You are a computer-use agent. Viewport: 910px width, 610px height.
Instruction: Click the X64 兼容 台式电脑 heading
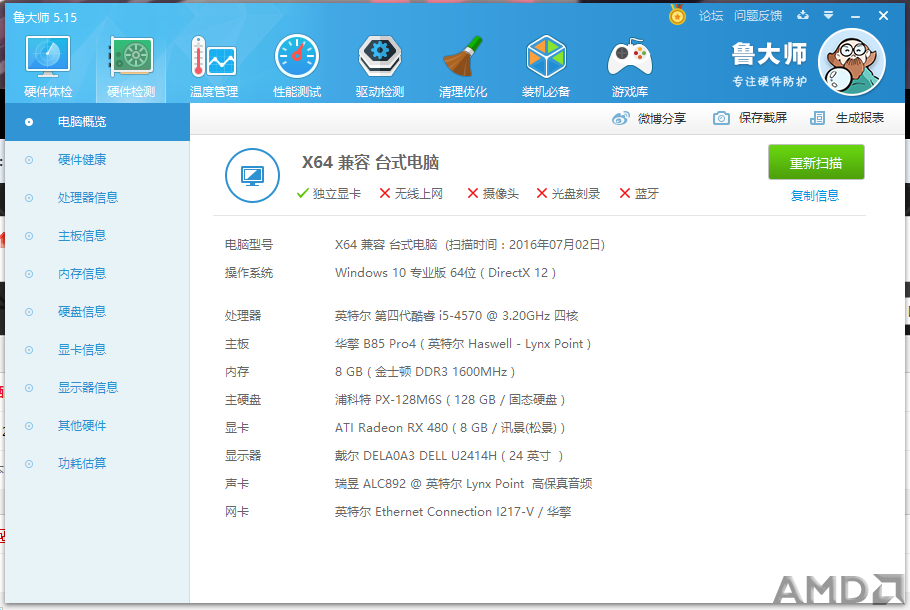click(370, 163)
